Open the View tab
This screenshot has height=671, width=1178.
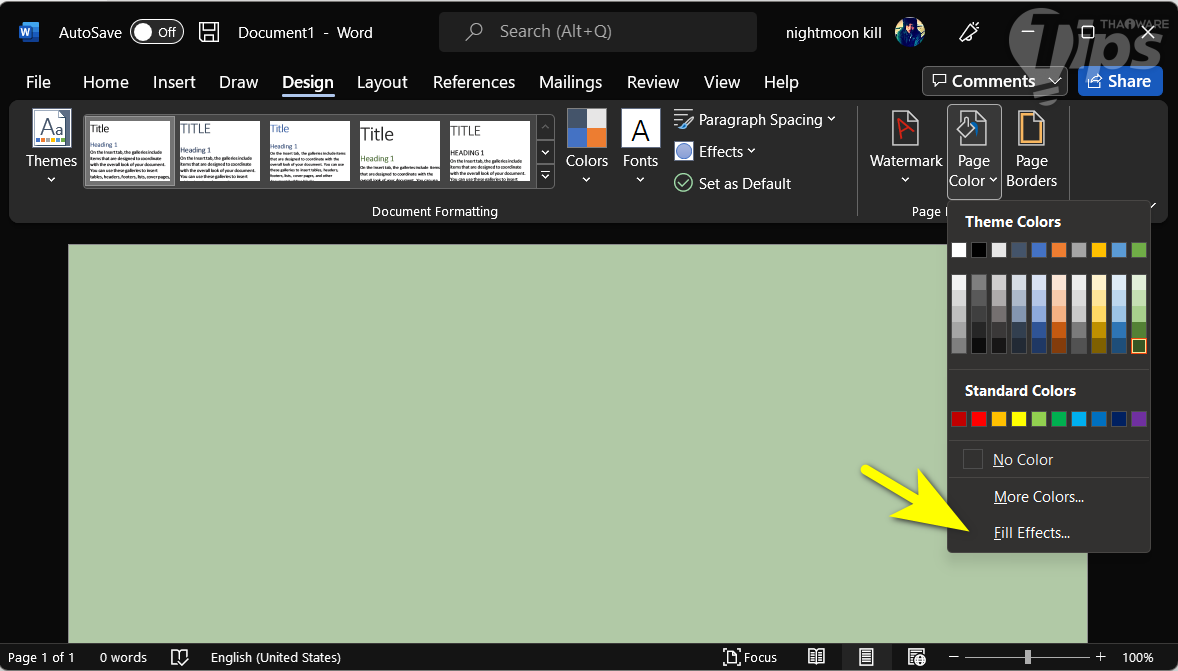722,82
